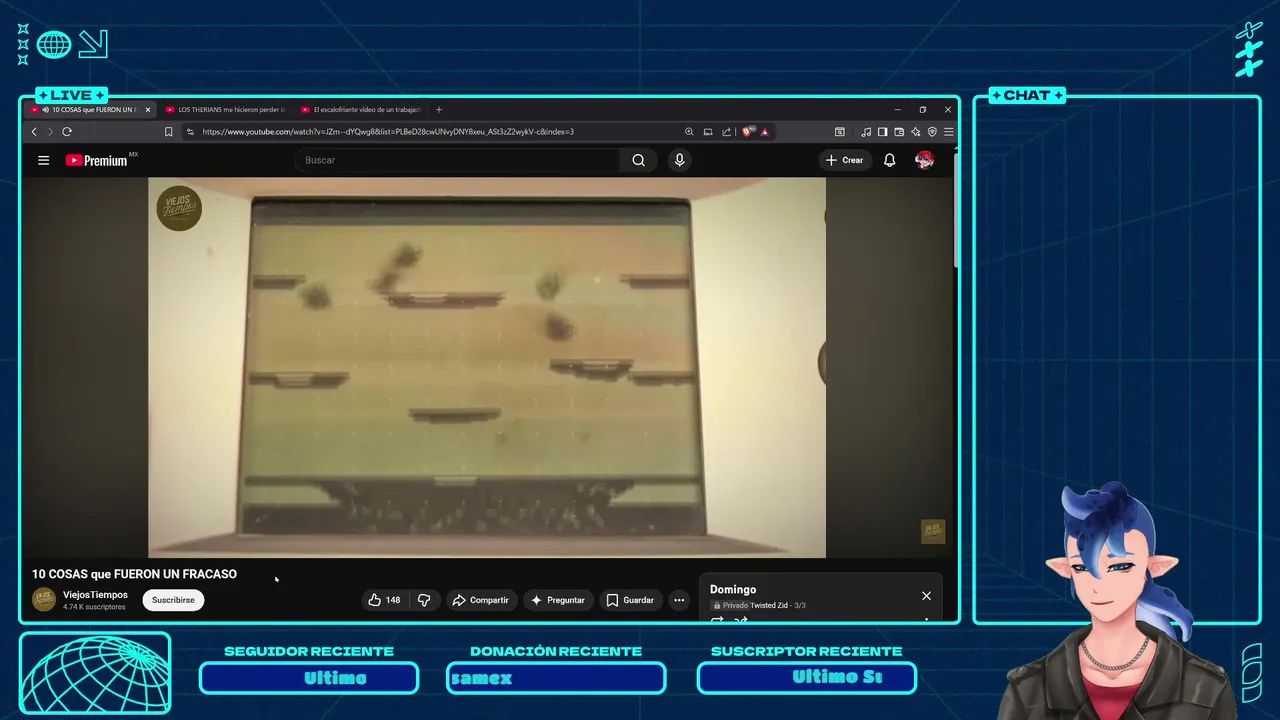Save video with Guardar button

pyautogui.click(x=630, y=600)
